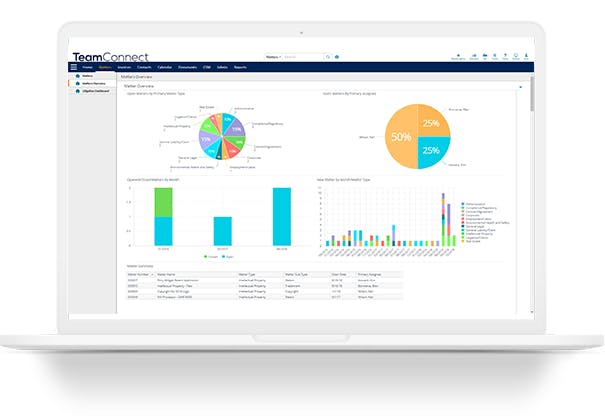
Task: Click the user profile icon
Action: click(x=526, y=56)
